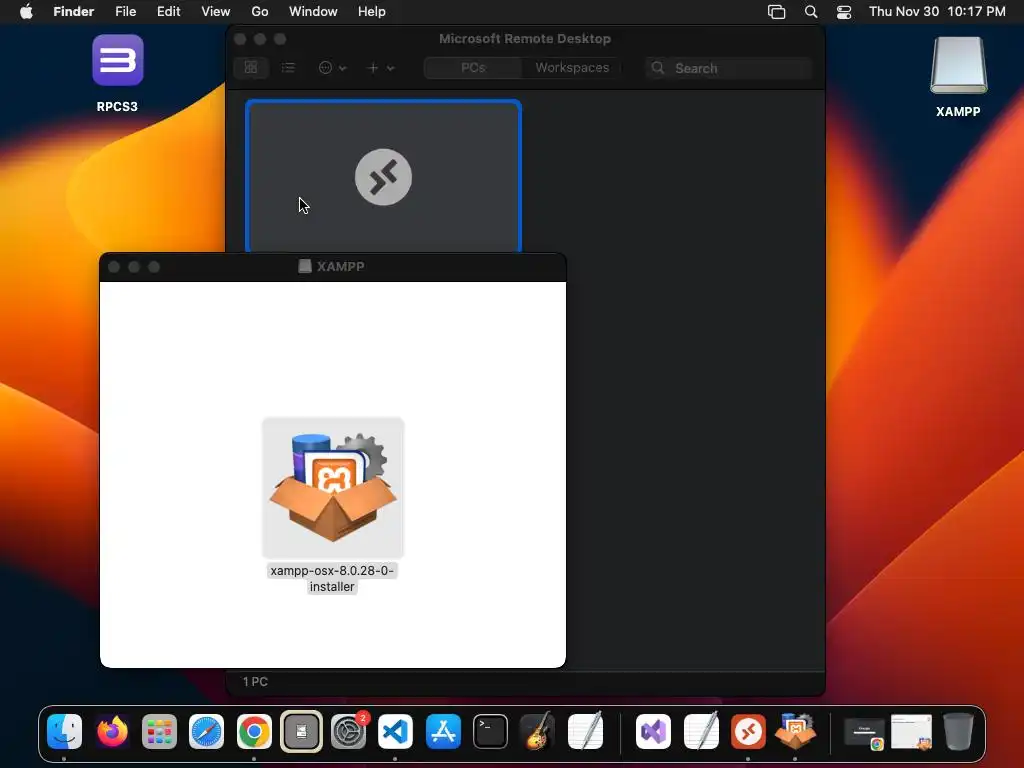The width and height of the screenshot is (1024, 768).
Task: Open the TextEdit icon beside Visual Studio in the Dock
Action: 701,731
